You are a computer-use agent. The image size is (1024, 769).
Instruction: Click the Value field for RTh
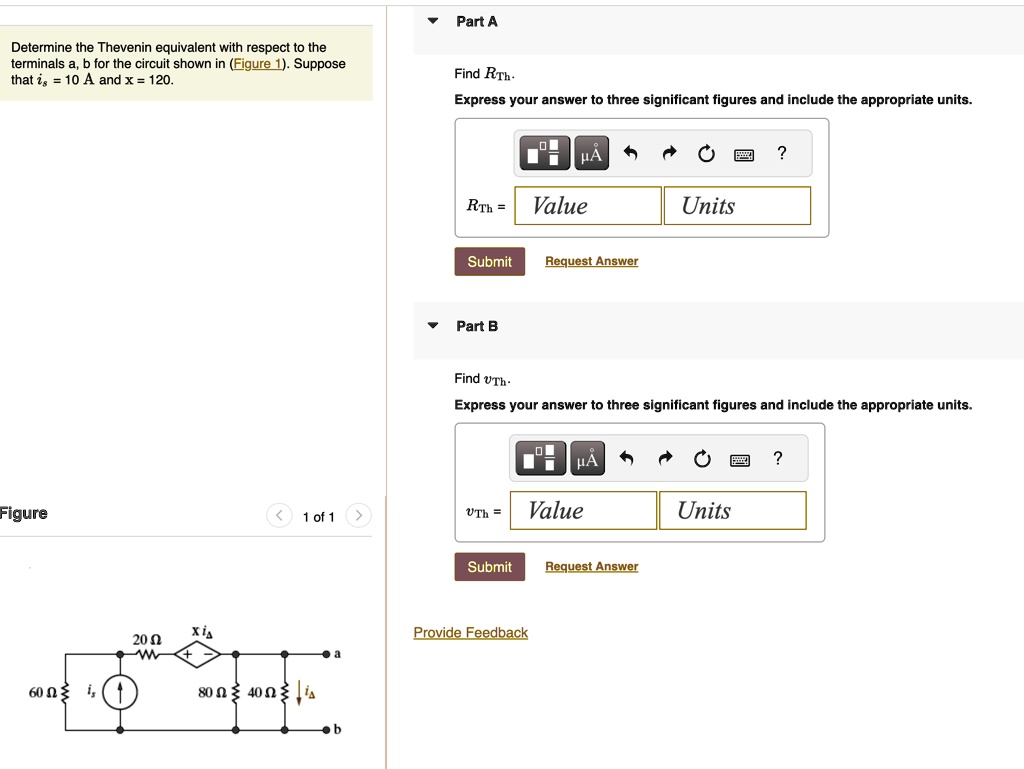click(x=586, y=205)
